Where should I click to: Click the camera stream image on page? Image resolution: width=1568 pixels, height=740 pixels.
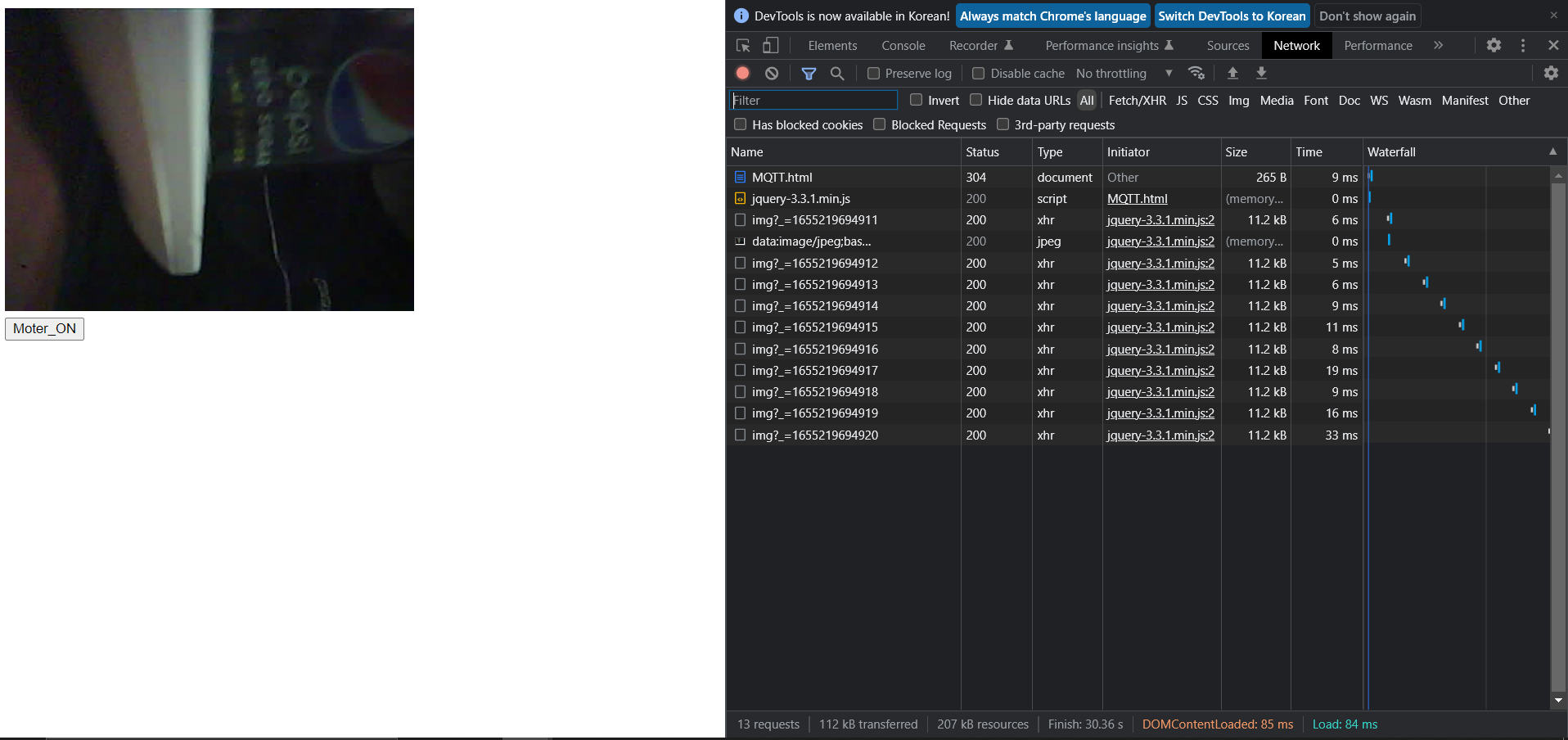point(210,160)
